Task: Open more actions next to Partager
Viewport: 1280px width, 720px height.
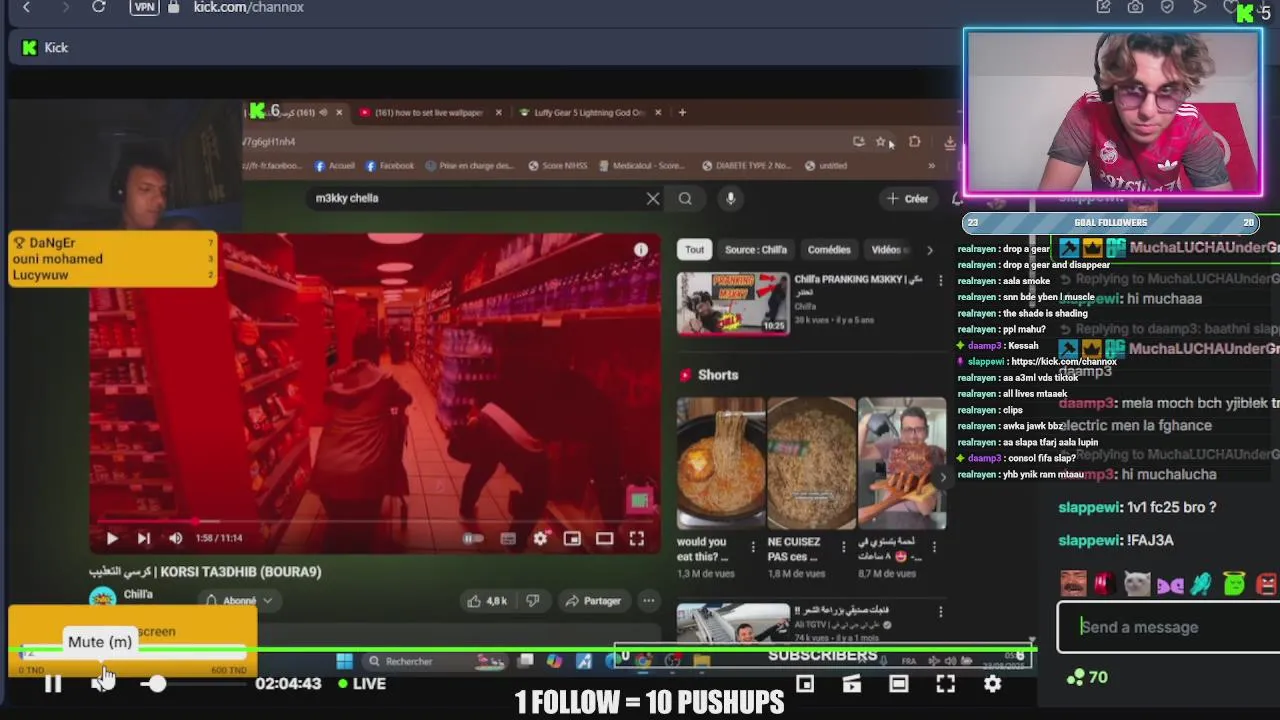Action: (x=649, y=601)
